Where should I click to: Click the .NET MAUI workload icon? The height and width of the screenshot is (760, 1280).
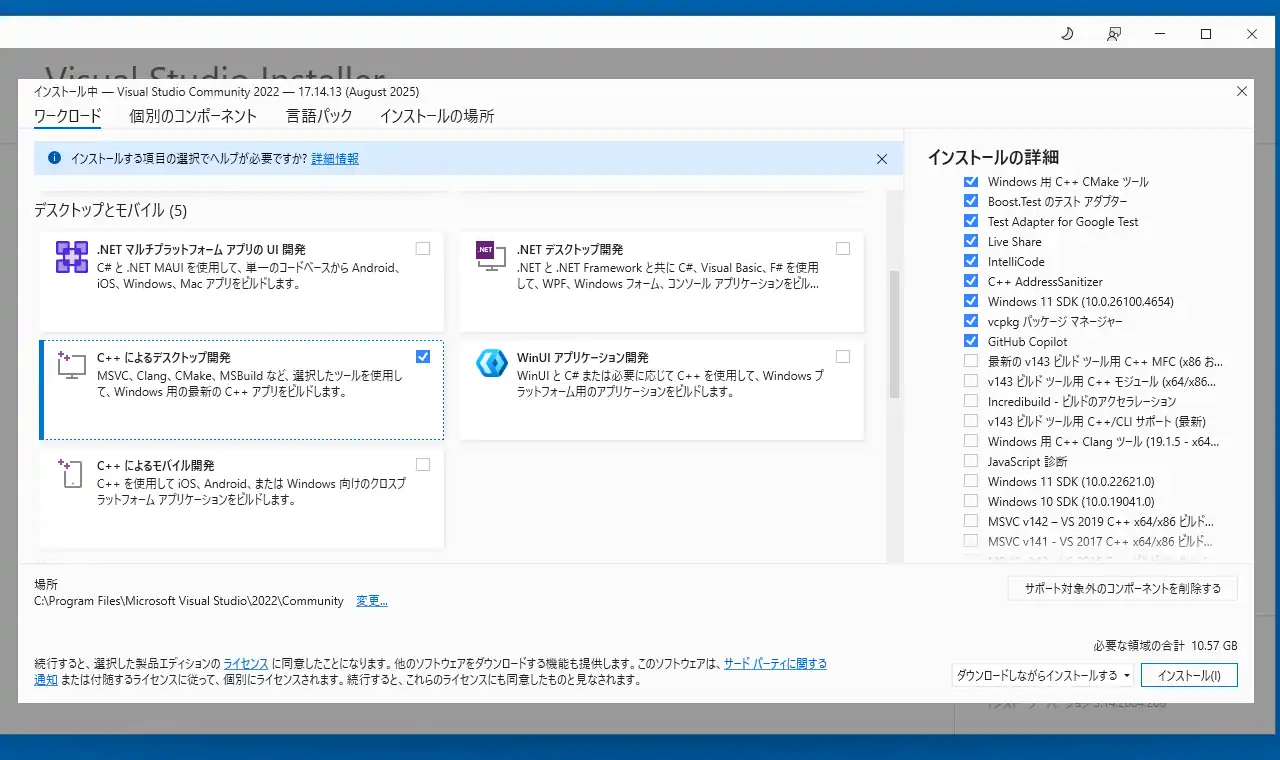click(x=72, y=257)
